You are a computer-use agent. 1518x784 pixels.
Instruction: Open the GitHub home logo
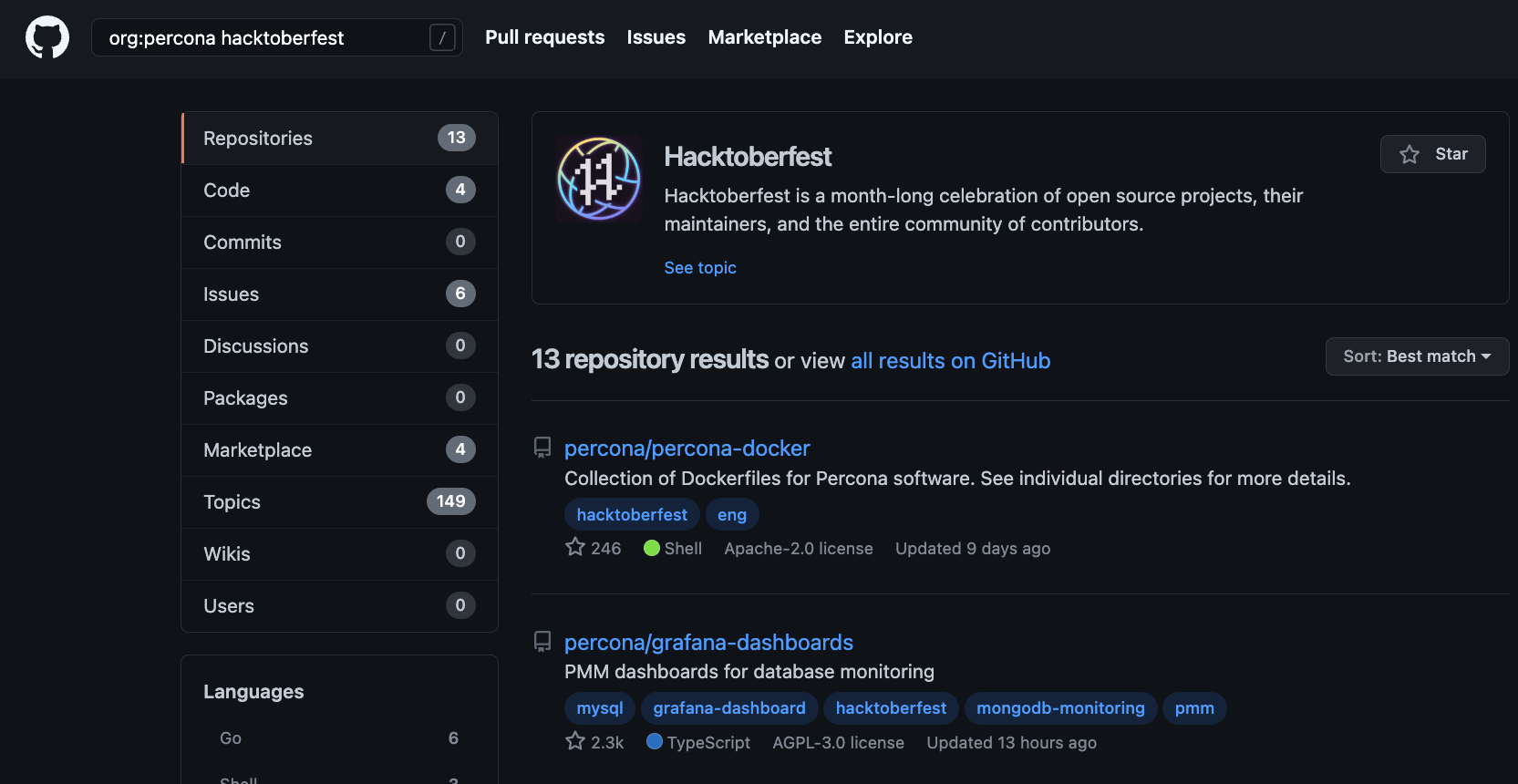pos(47,37)
